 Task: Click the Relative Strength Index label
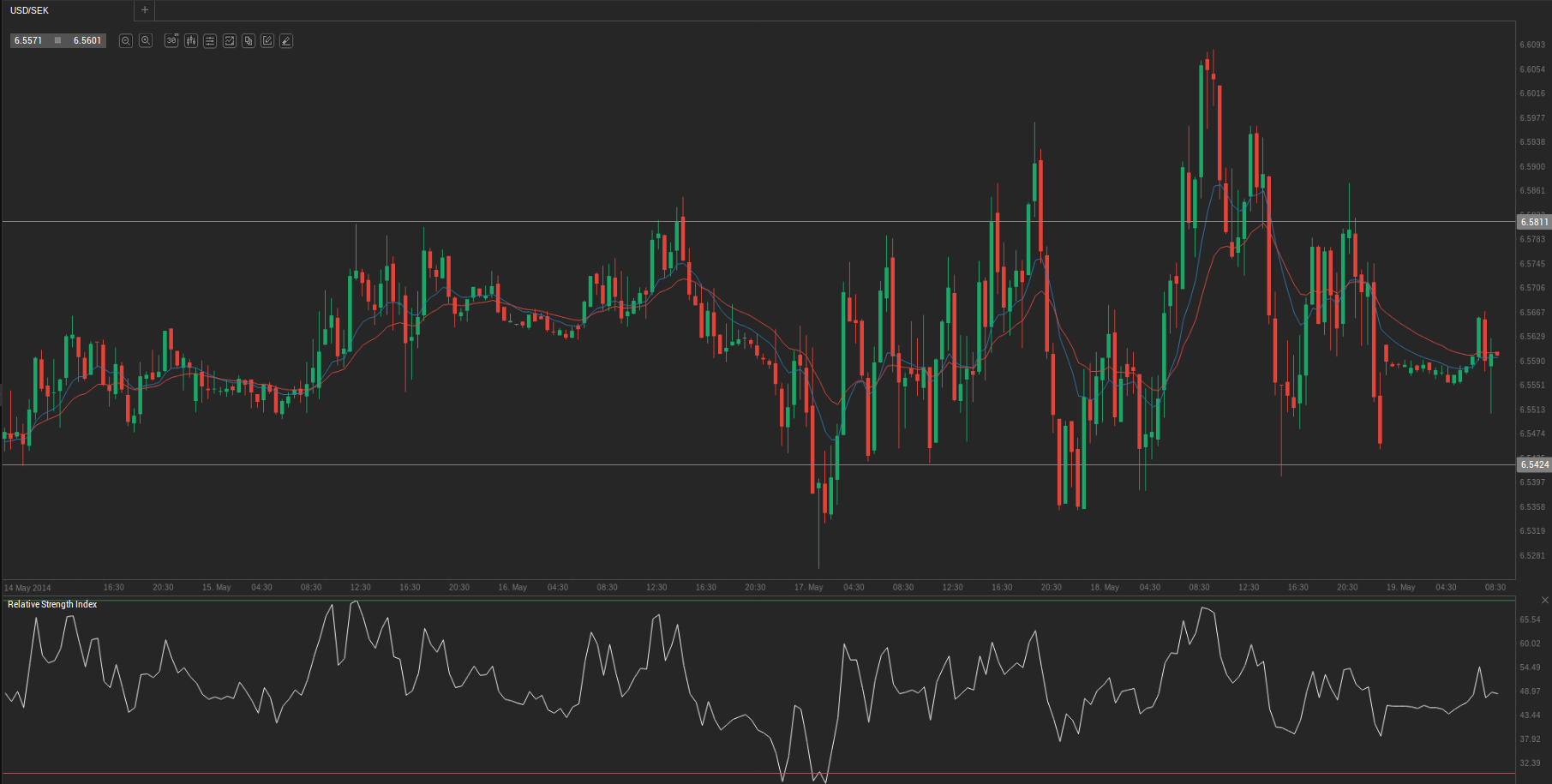point(52,604)
